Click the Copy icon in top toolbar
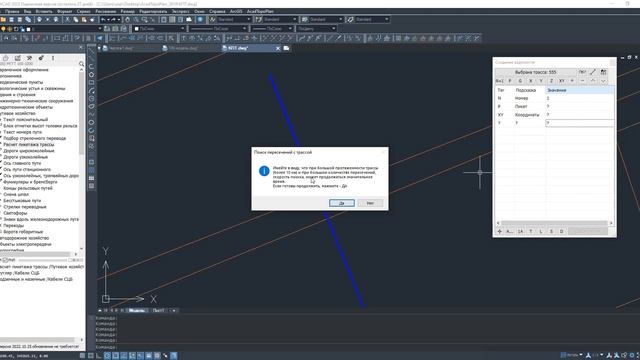The width and height of the screenshot is (640, 360). tap(76, 20)
